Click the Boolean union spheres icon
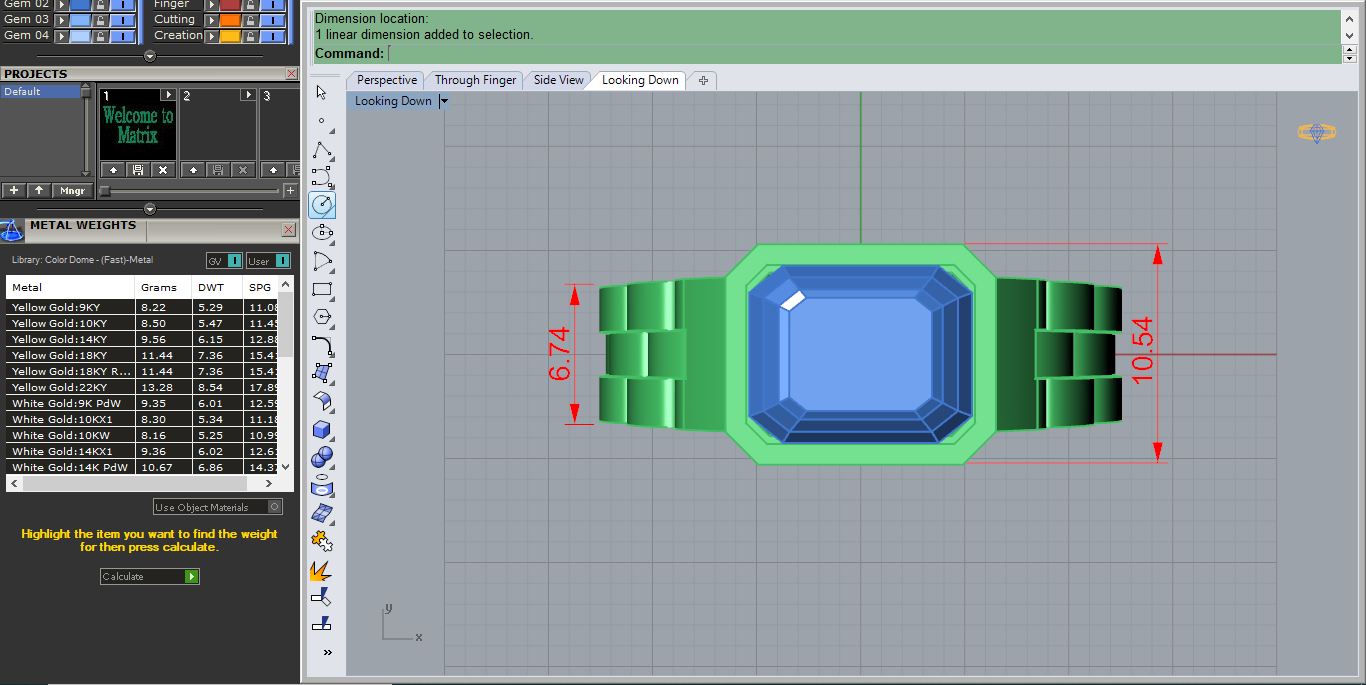The width and height of the screenshot is (1366, 685). click(x=322, y=458)
